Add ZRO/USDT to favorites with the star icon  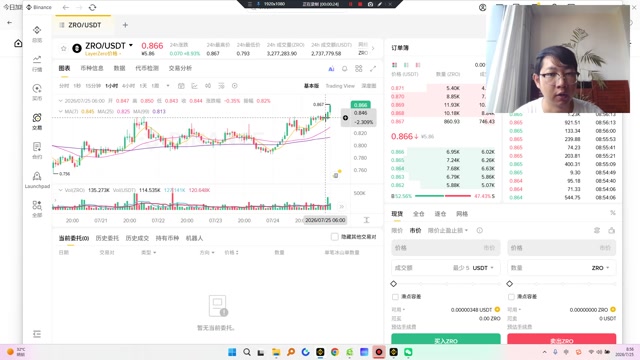pyautogui.click(x=63, y=49)
